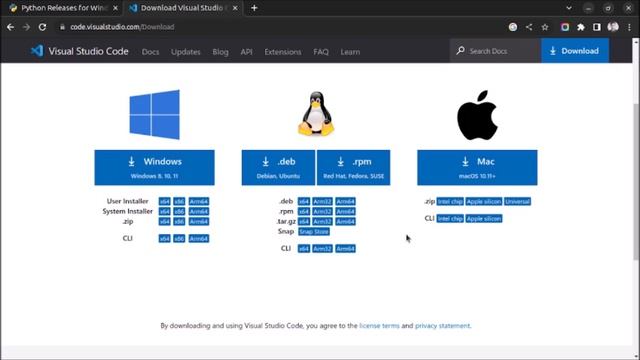Viewport: 640px width, 360px height.
Task: Download Mac CLI Intel chip build
Action: tap(450, 218)
